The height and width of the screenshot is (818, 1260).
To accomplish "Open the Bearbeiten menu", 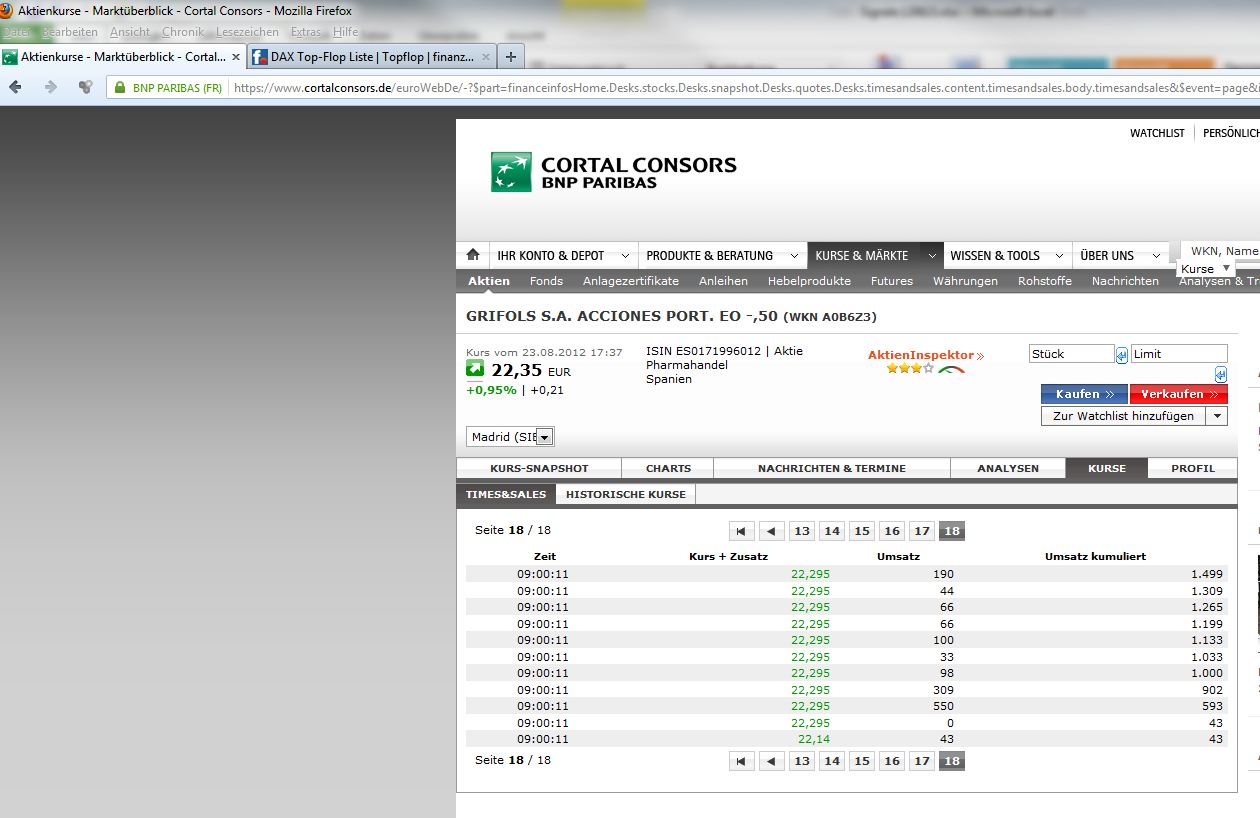I will 70,32.
